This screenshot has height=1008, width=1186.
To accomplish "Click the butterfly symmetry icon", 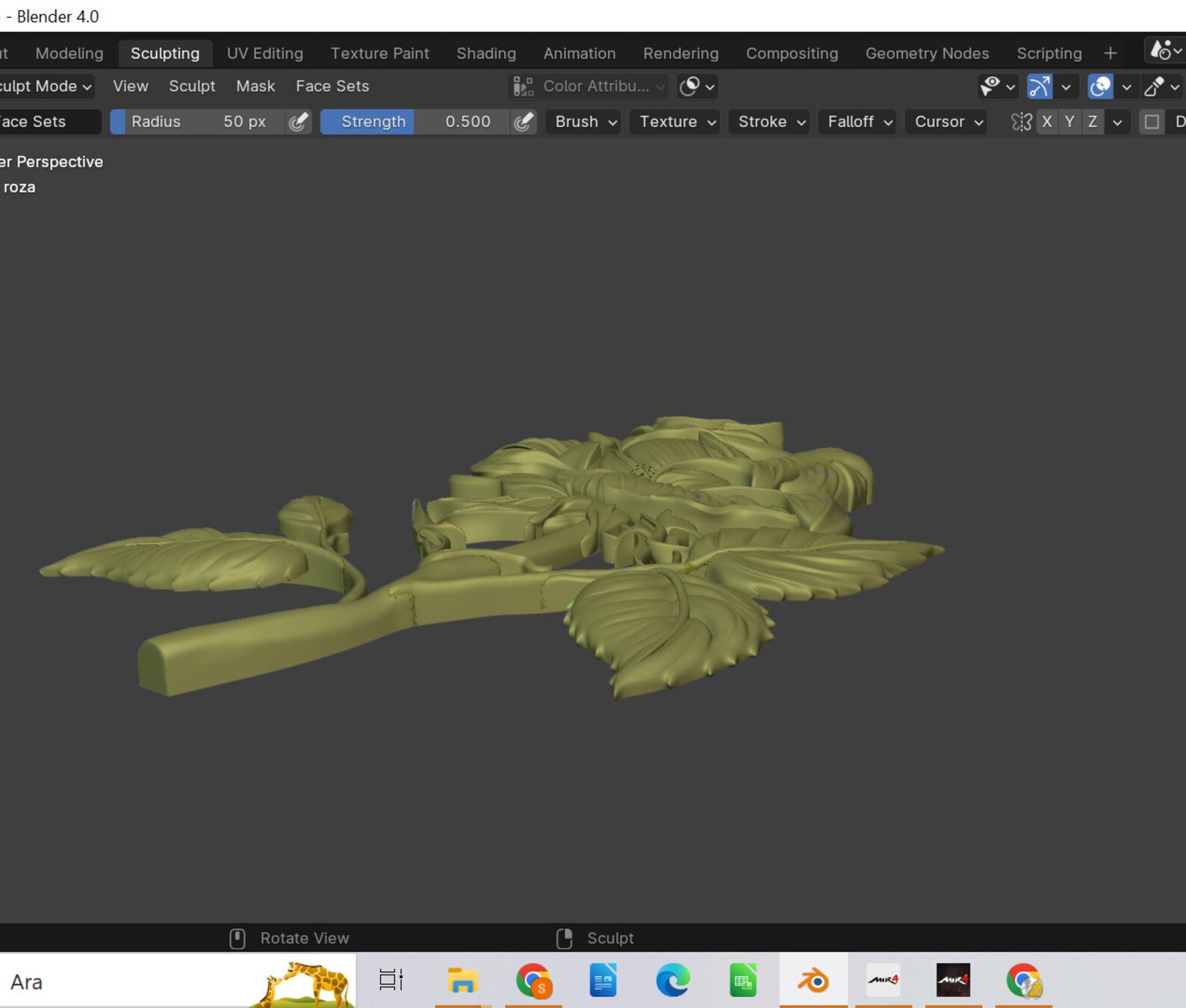I will 1021,122.
